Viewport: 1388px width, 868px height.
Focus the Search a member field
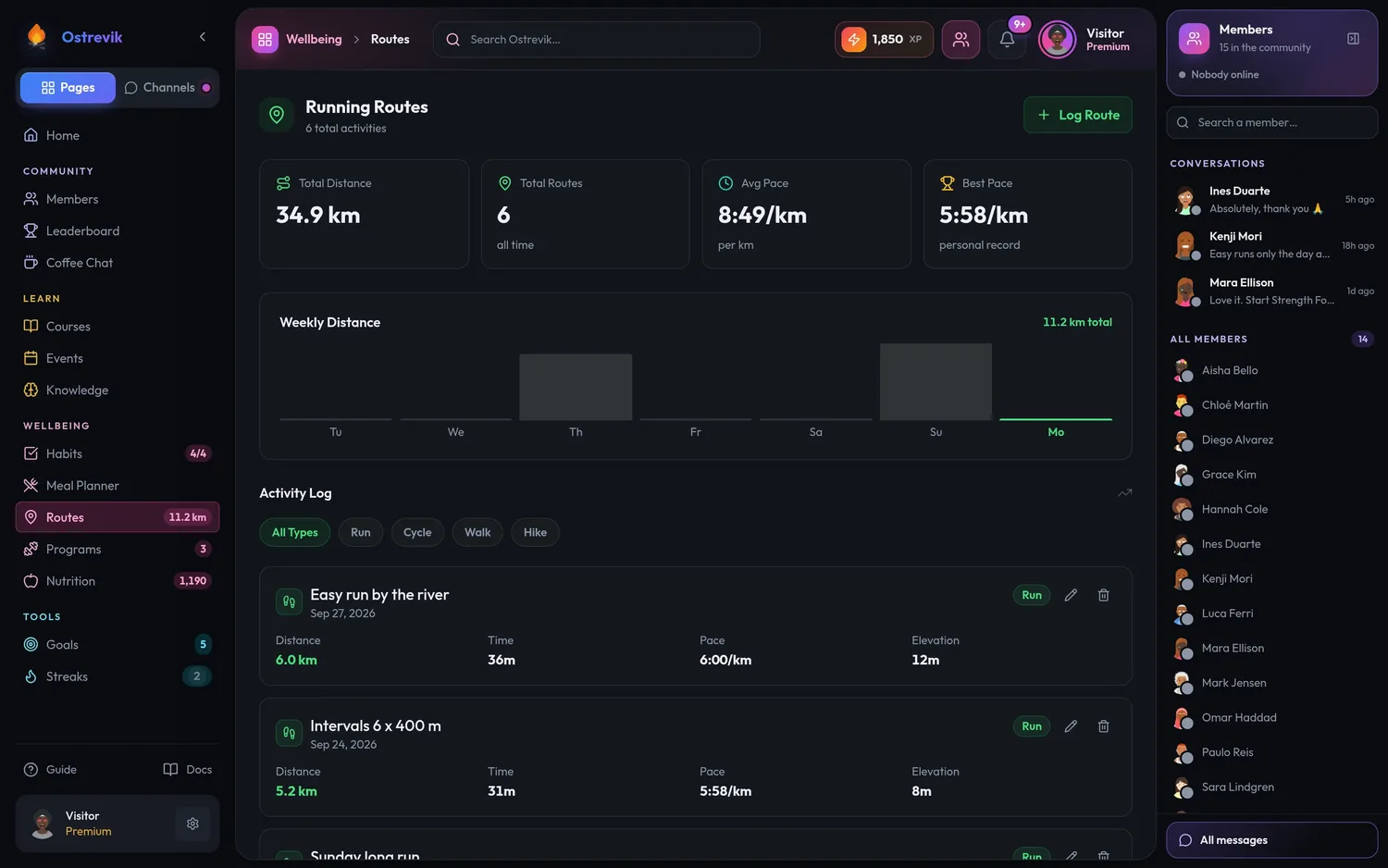(x=1272, y=123)
